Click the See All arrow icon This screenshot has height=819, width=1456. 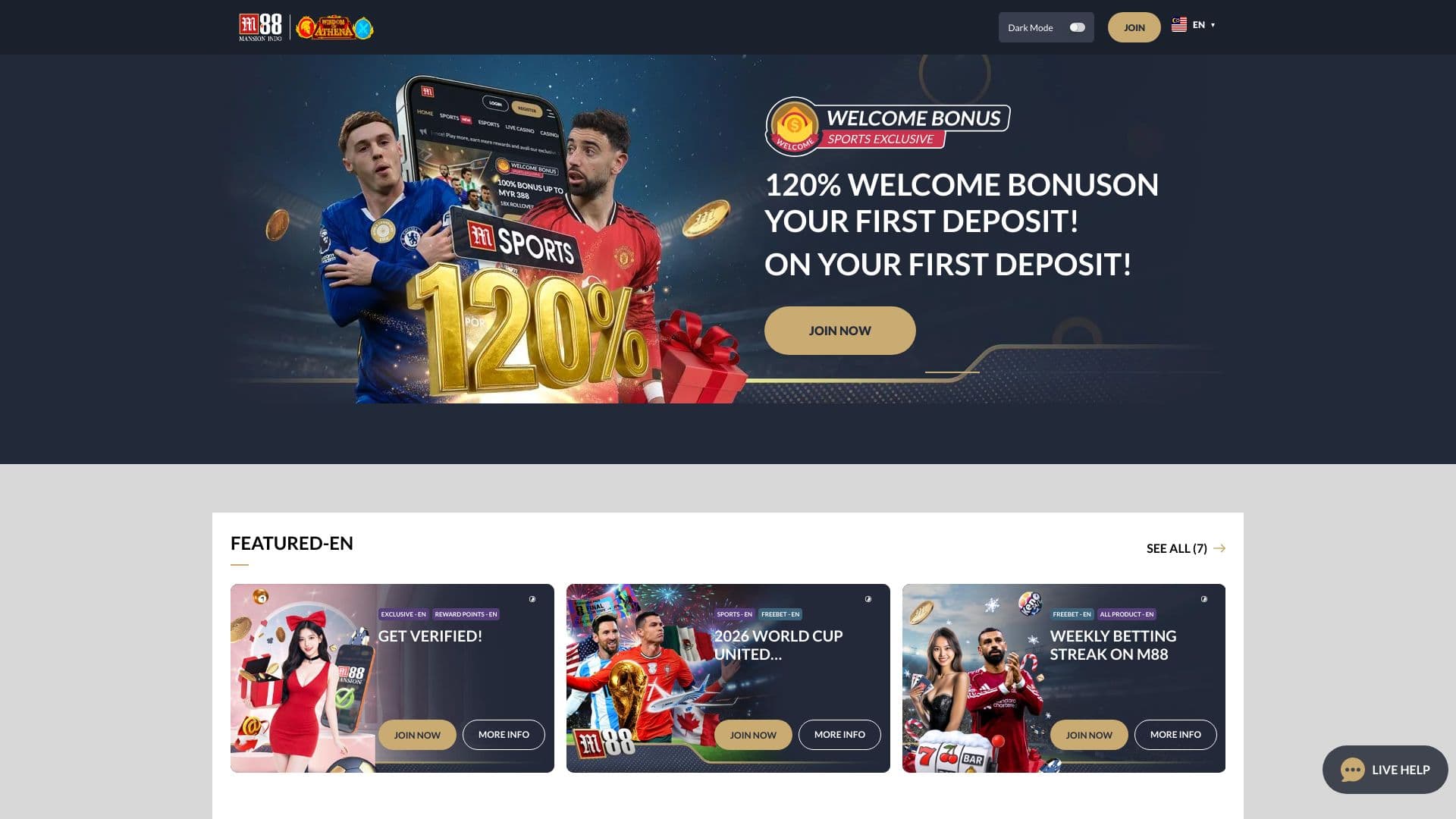point(1219,548)
